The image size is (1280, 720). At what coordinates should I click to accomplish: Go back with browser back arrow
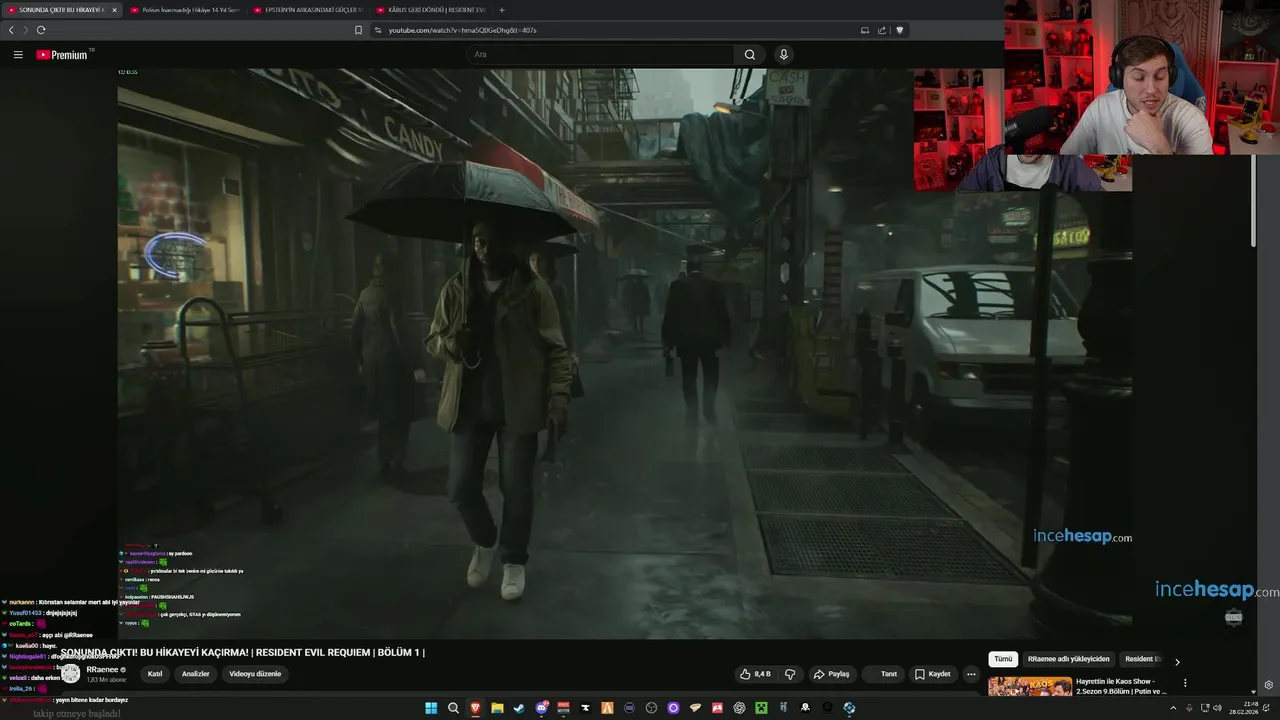pyautogui.click(x=11, y=30)
